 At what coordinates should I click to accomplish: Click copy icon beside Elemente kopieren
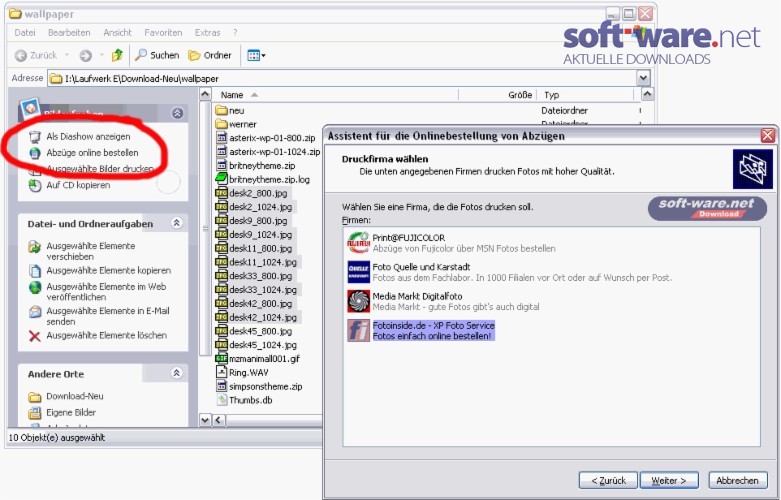[x=34, y=270]
